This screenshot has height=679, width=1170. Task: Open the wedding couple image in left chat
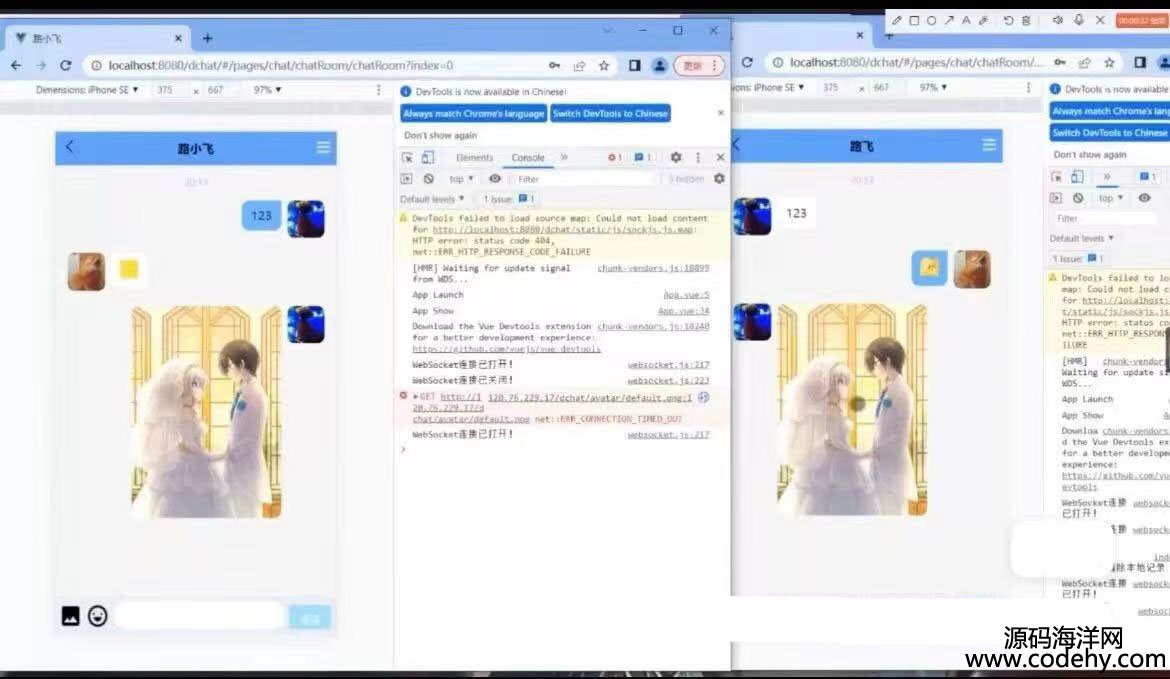(207, 411)
